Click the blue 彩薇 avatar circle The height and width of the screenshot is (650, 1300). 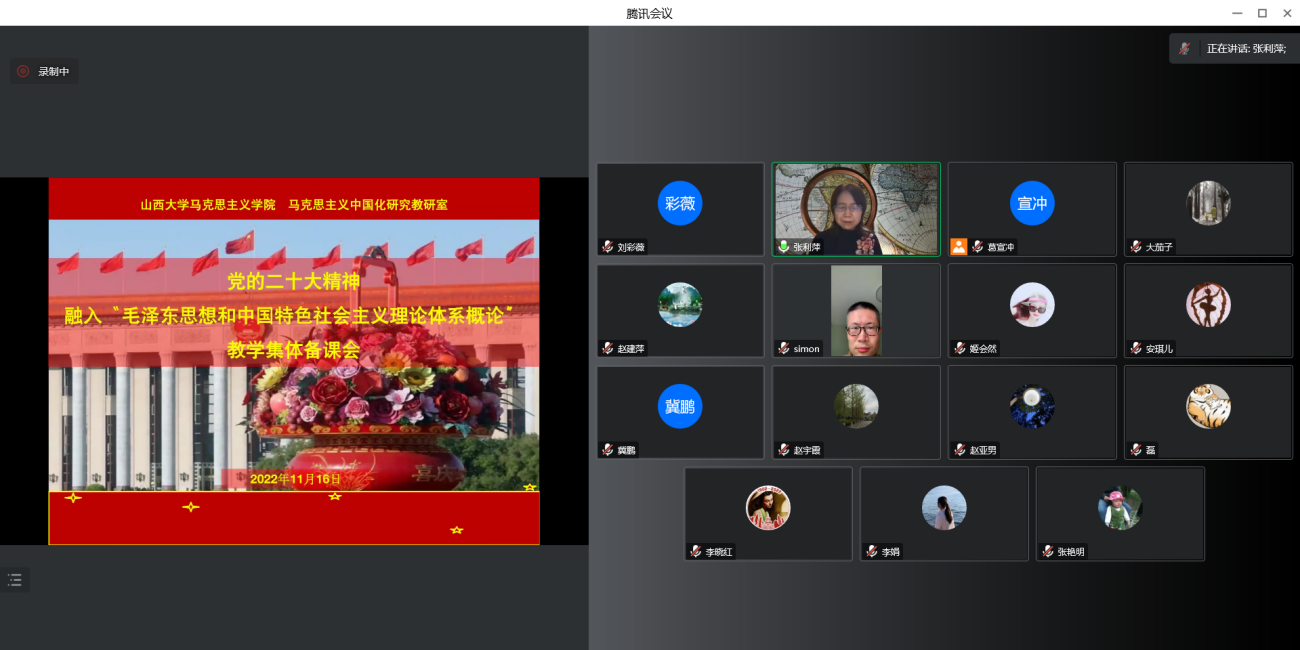point(680,203)
